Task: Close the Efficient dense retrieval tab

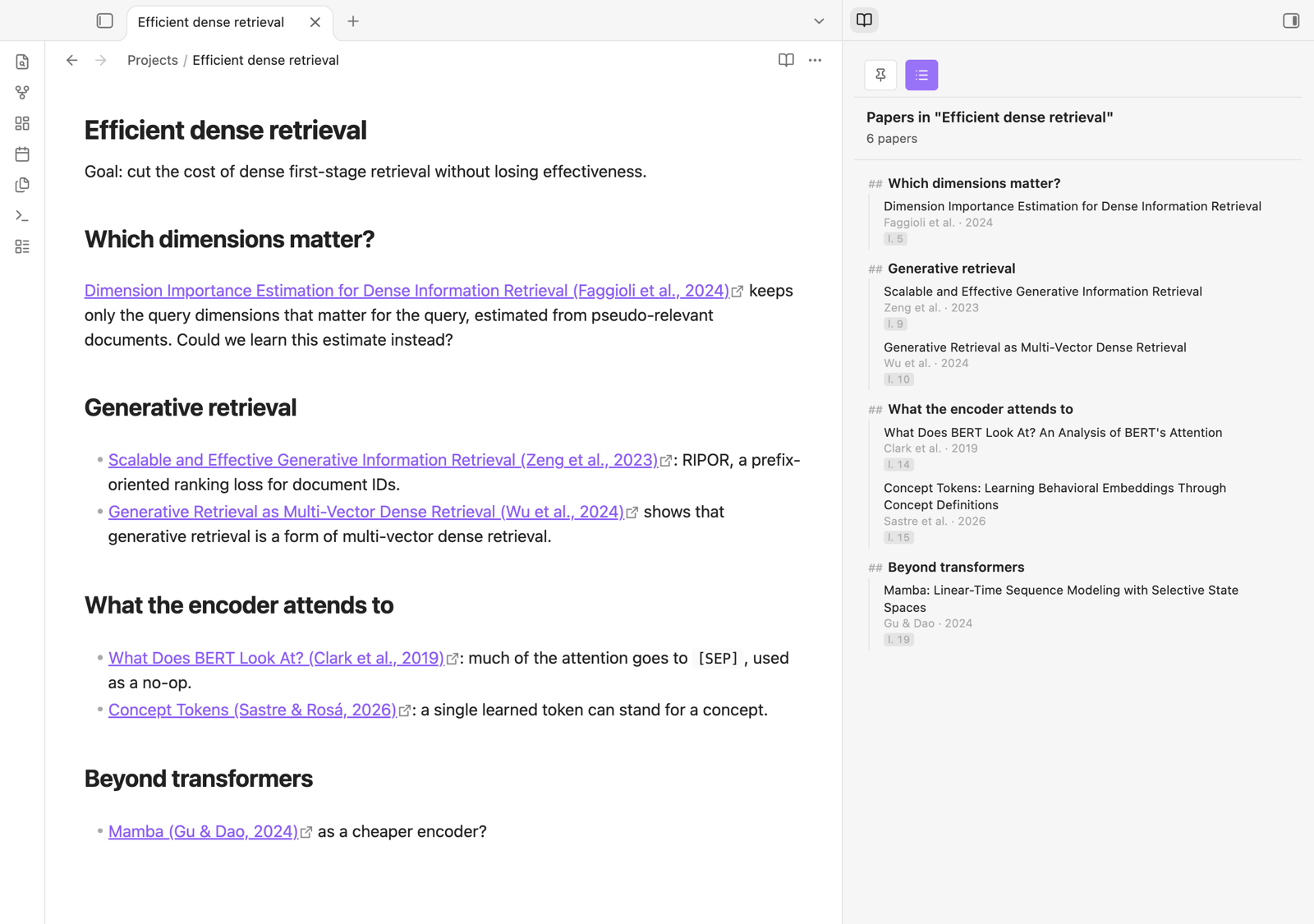Action: coord(315,22)
